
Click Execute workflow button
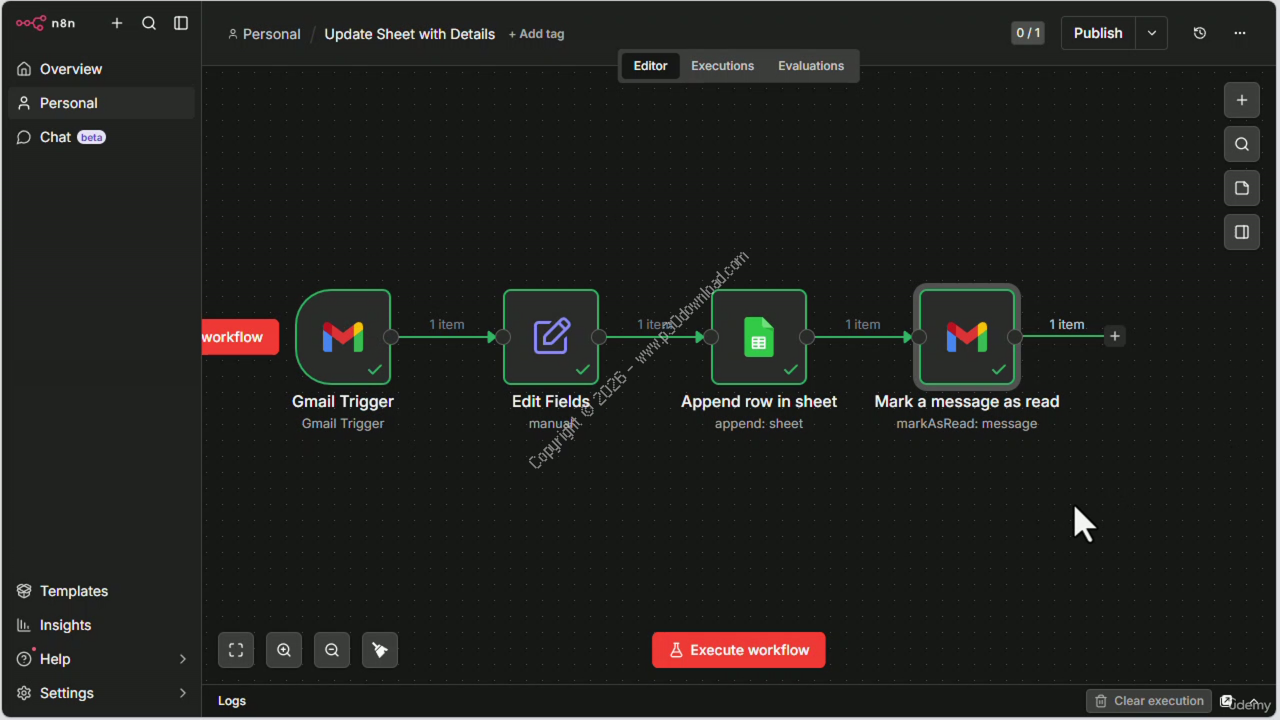coord(739,650)
